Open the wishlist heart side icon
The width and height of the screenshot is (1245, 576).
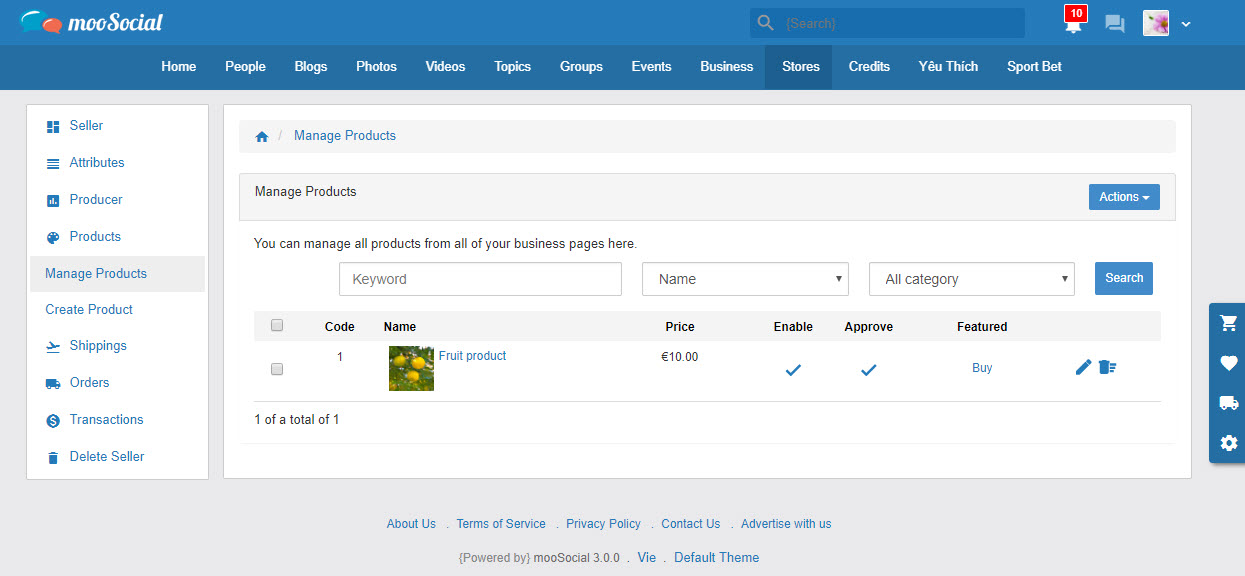point(1229,363)
